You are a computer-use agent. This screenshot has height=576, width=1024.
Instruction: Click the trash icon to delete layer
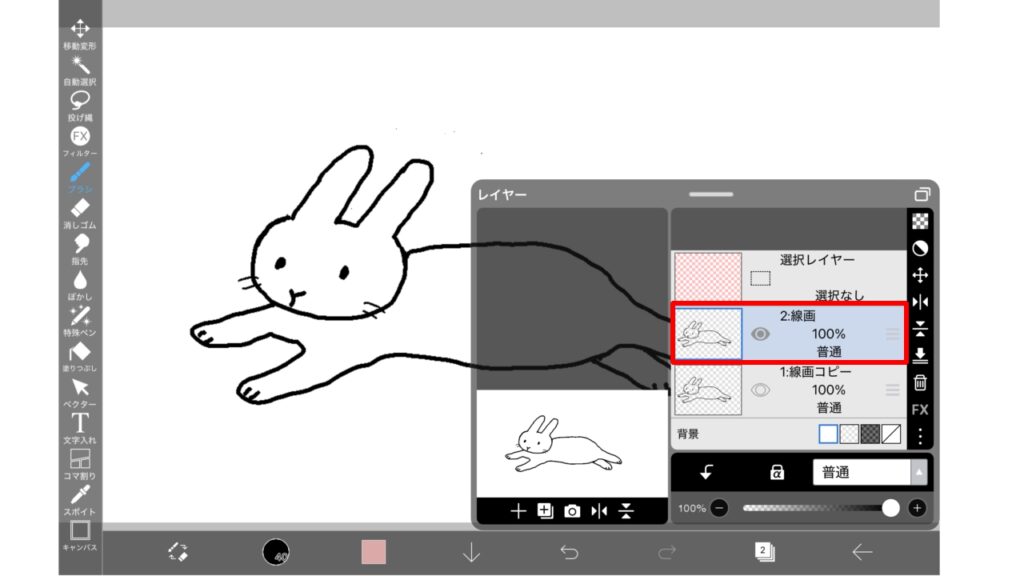pyautogui.click(x=920, y=383)
